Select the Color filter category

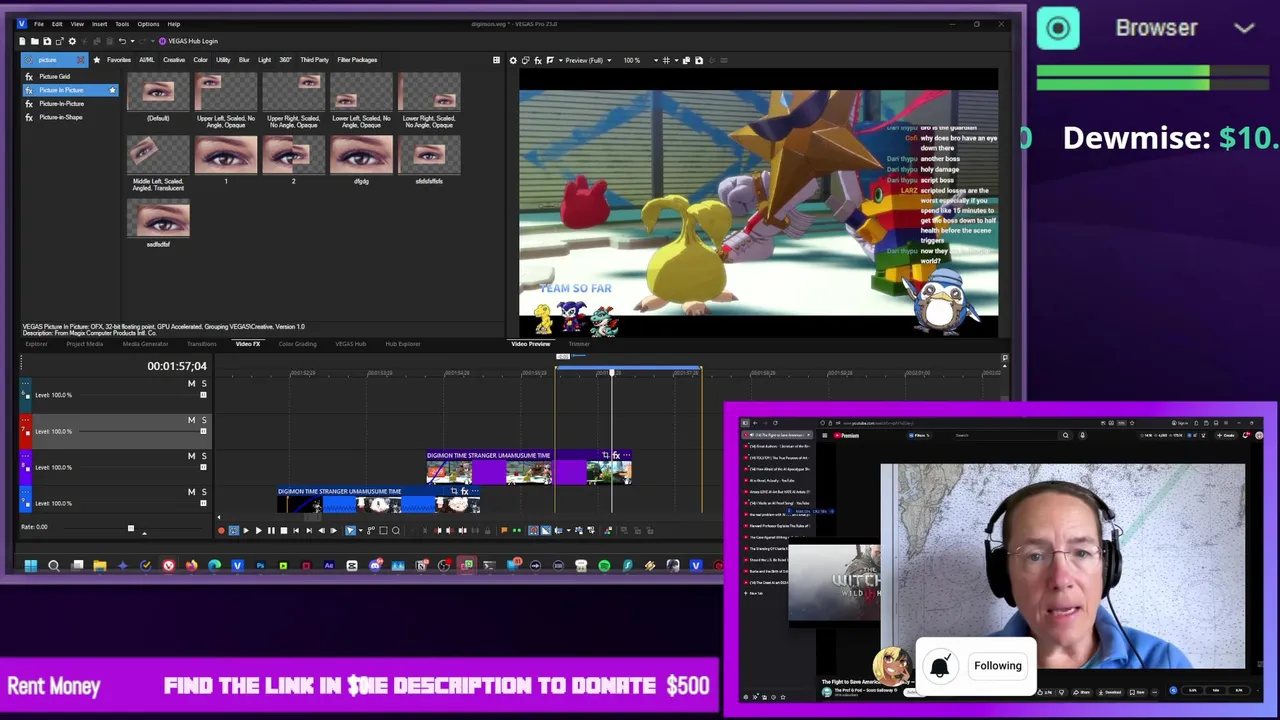click(x=200, y=60)
